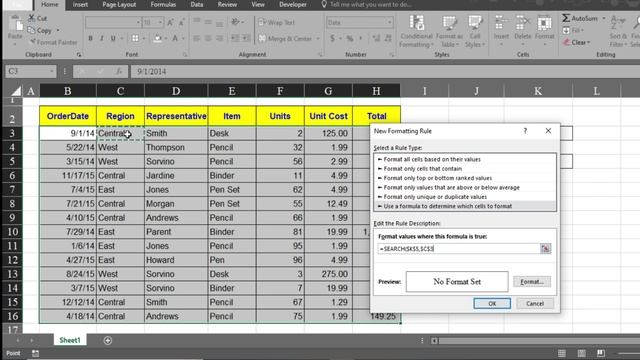Click the Cut command in Clipboard group

38,18
